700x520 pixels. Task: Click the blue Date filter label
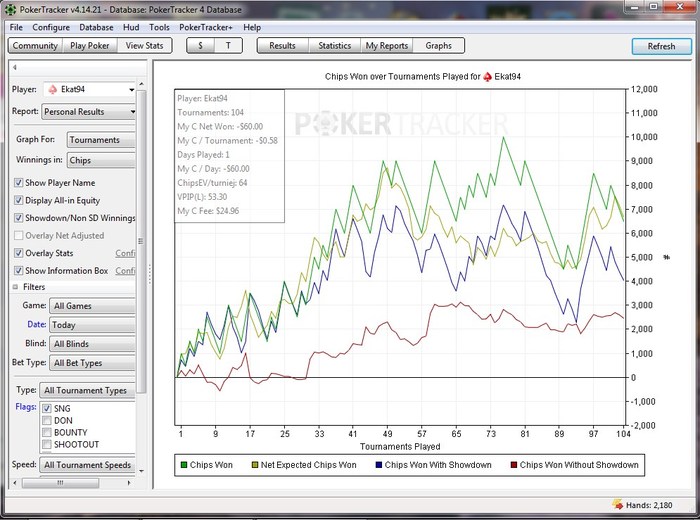point(37,324)
